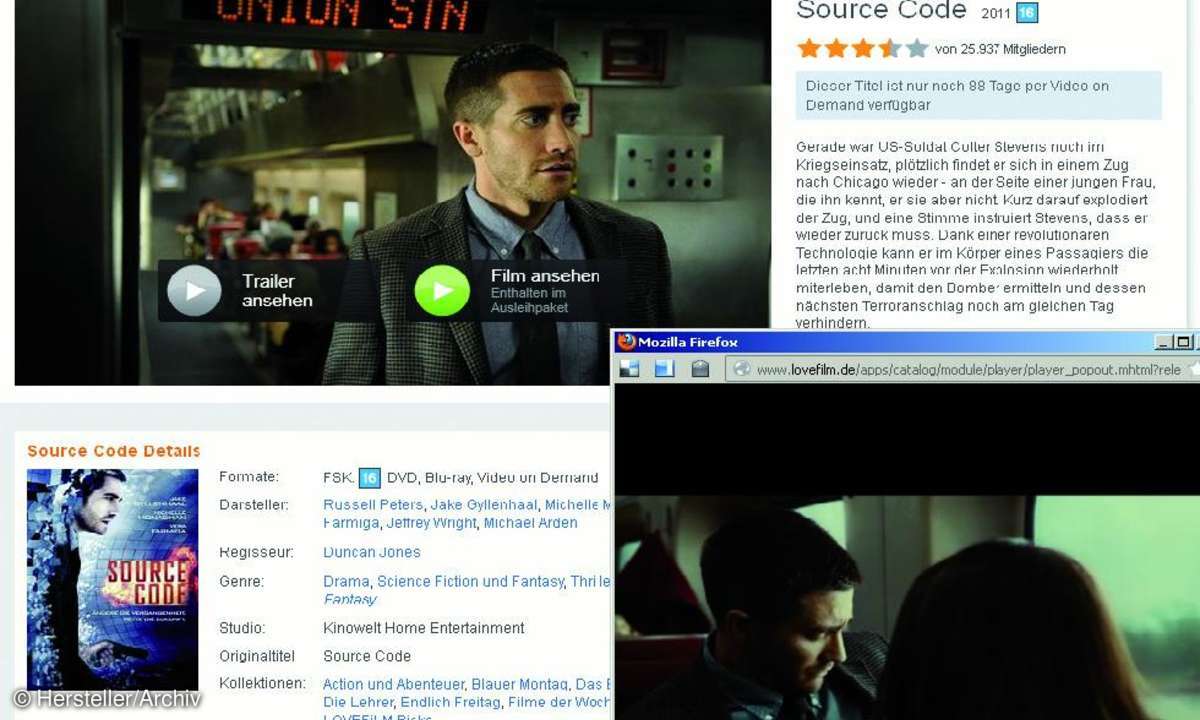Screen dimensions: 1200x720
Task: Click the Firefox logo in the popup title bar
Action: (x=626, y=342)
